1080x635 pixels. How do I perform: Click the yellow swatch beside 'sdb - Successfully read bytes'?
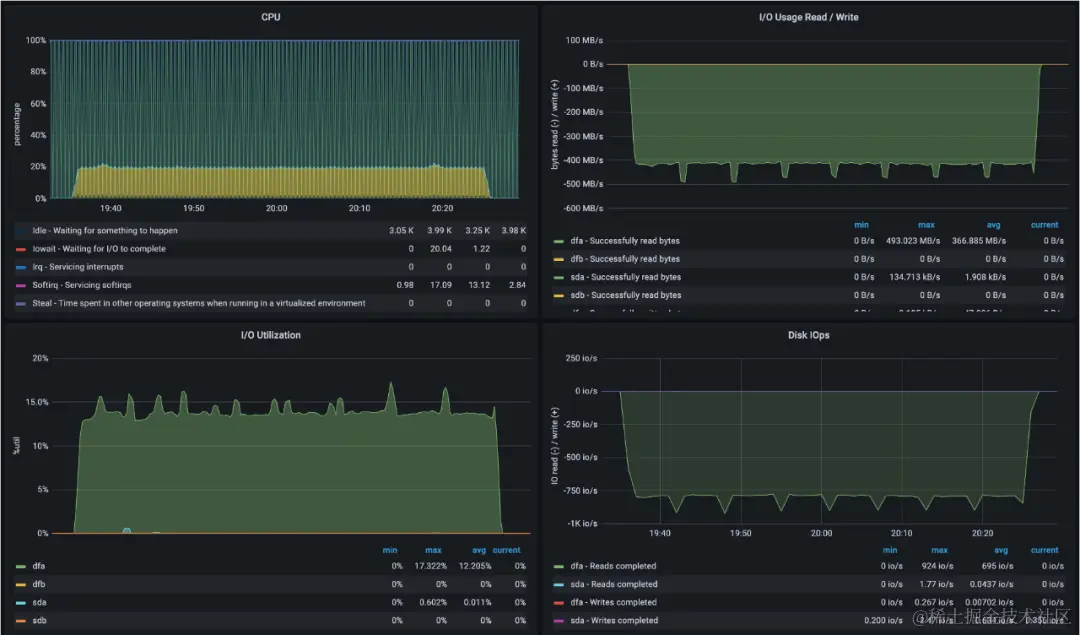pyautogui.click(x=559, y=295)
